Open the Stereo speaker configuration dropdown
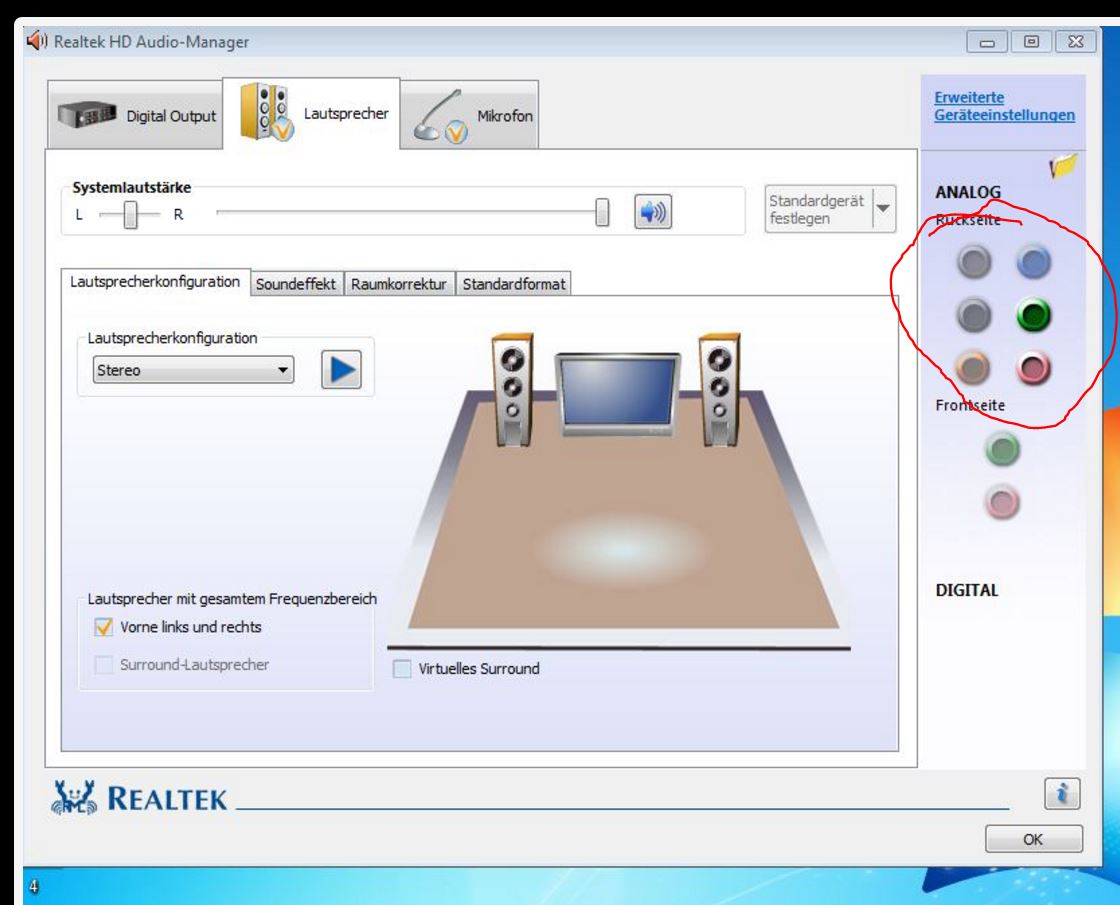Viewport: 1120px width, 905px height. pos(194,370)
